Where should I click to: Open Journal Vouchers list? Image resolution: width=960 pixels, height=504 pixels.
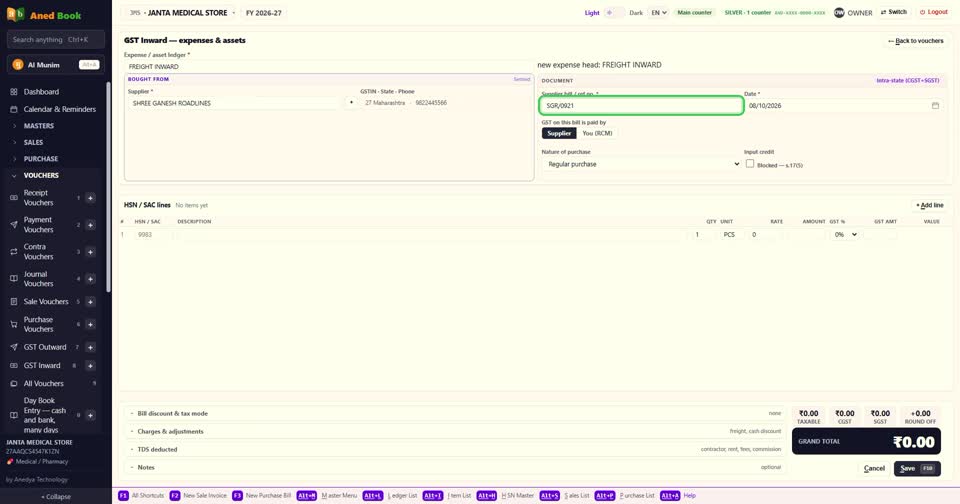point(39,279)
